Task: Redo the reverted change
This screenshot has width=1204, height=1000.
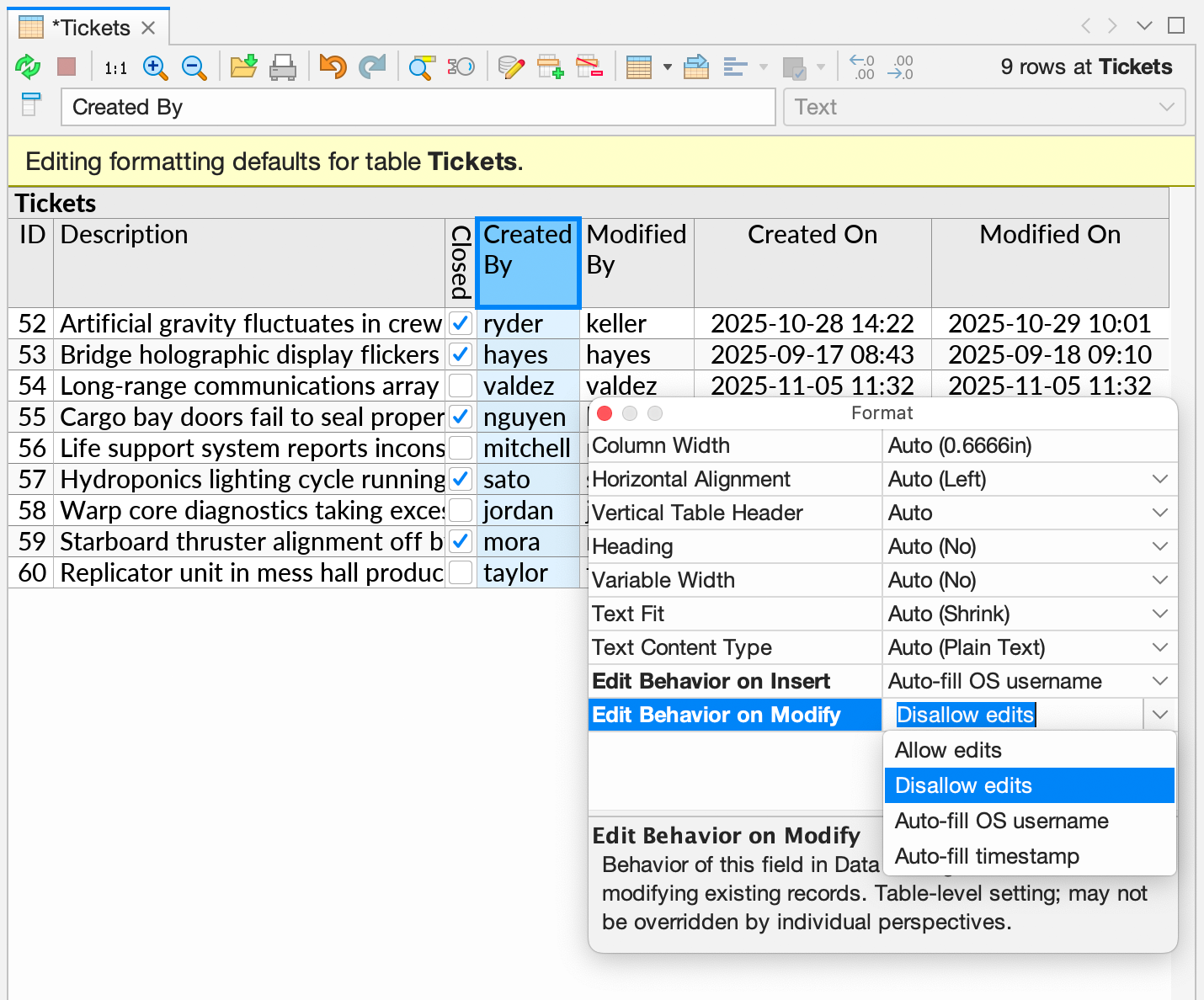Action: pyautogui.click(x=373, y=66)
